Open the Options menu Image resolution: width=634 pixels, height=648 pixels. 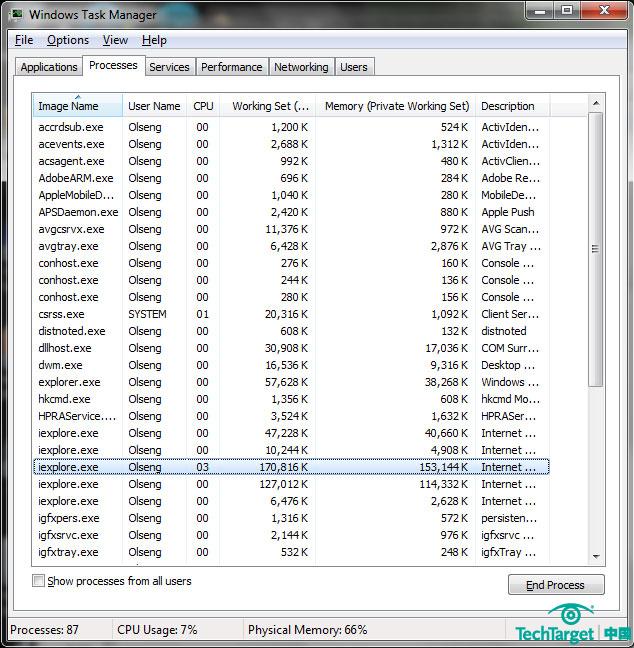click(x=68, y=40)
